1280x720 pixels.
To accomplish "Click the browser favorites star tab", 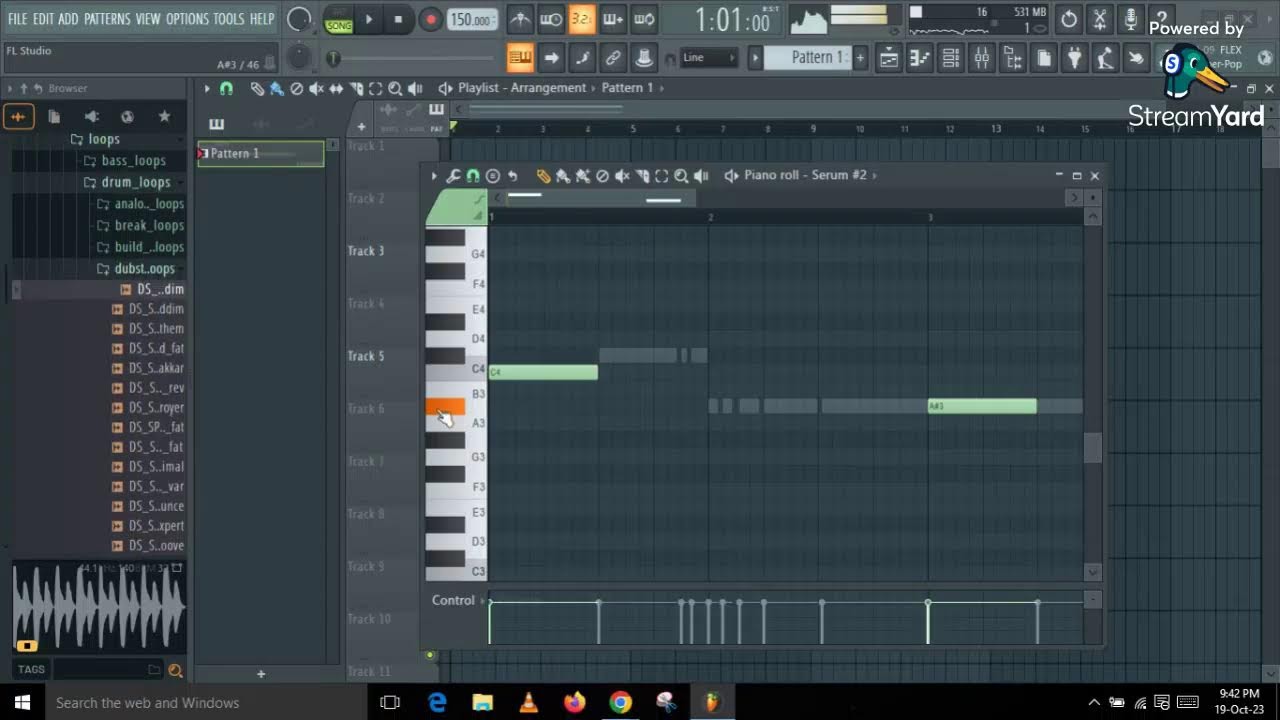I will pos(164,117).
